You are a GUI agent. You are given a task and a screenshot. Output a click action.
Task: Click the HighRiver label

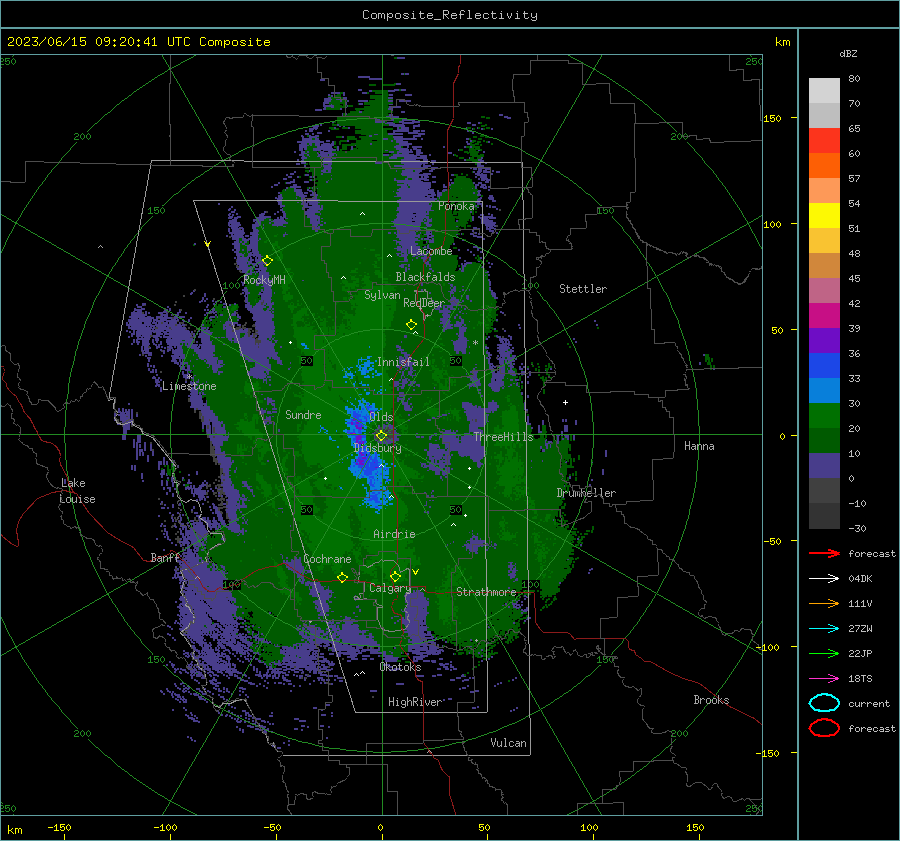pyautogui.click(x=415, y=702)
